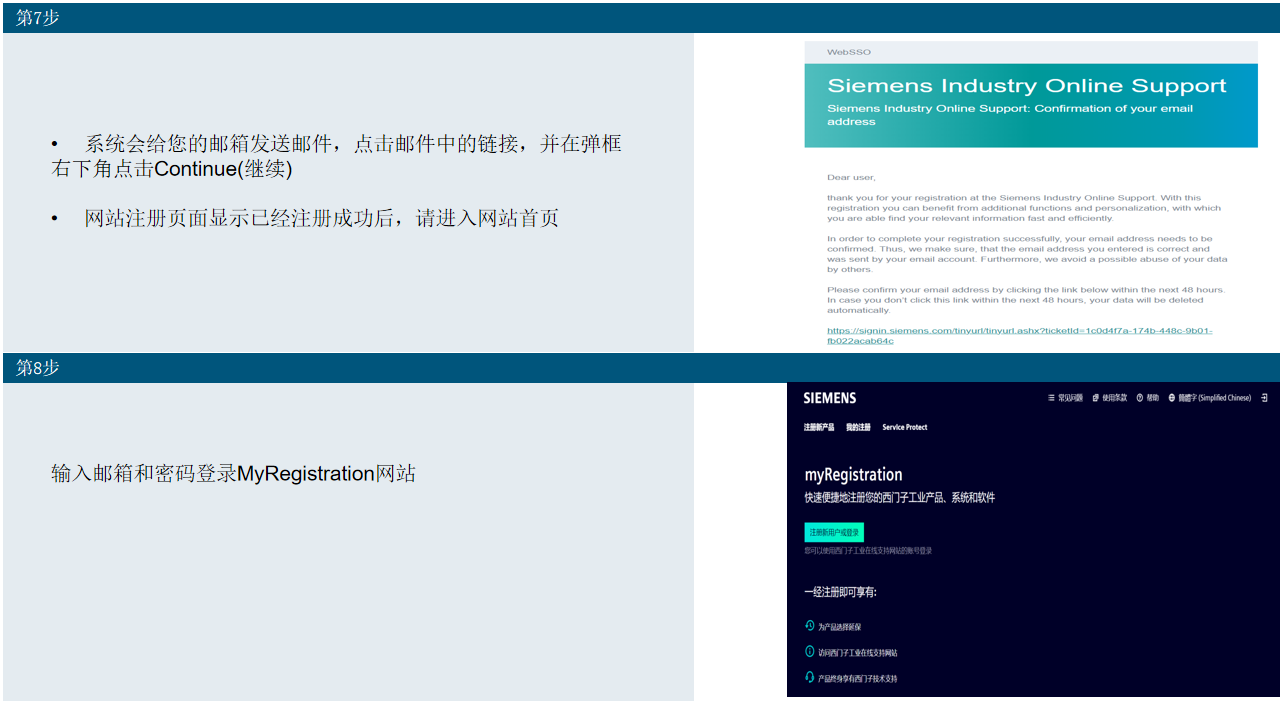1285x701 pixels.
Task: Click the headset icon beside 产品终身享有西门子技术支持
Action: pyautogui.click(x=808, y=677)
